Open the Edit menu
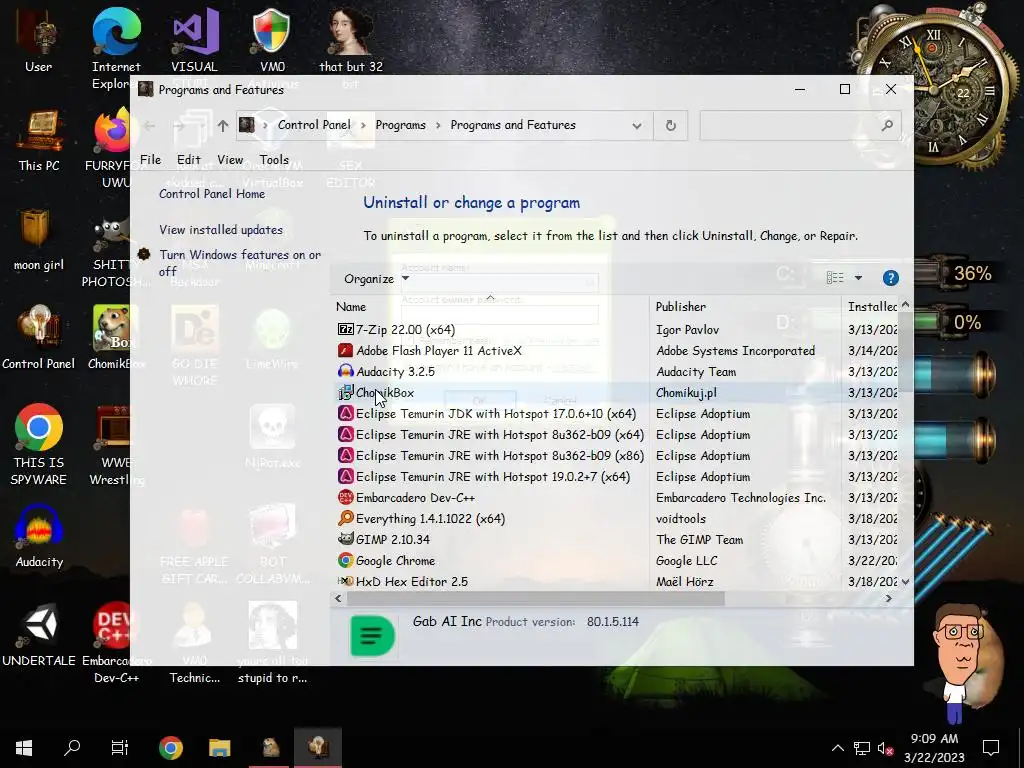The width and height of the screenshot is (1024, 768). pos(189,159)
